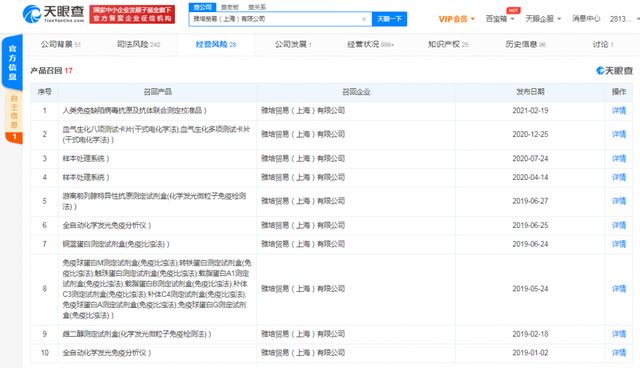Image resolution: width=640 pixels, height=368 pixels.
Task: Open 详情 for the 2019-06-24 recall
Action: point(619,244)
